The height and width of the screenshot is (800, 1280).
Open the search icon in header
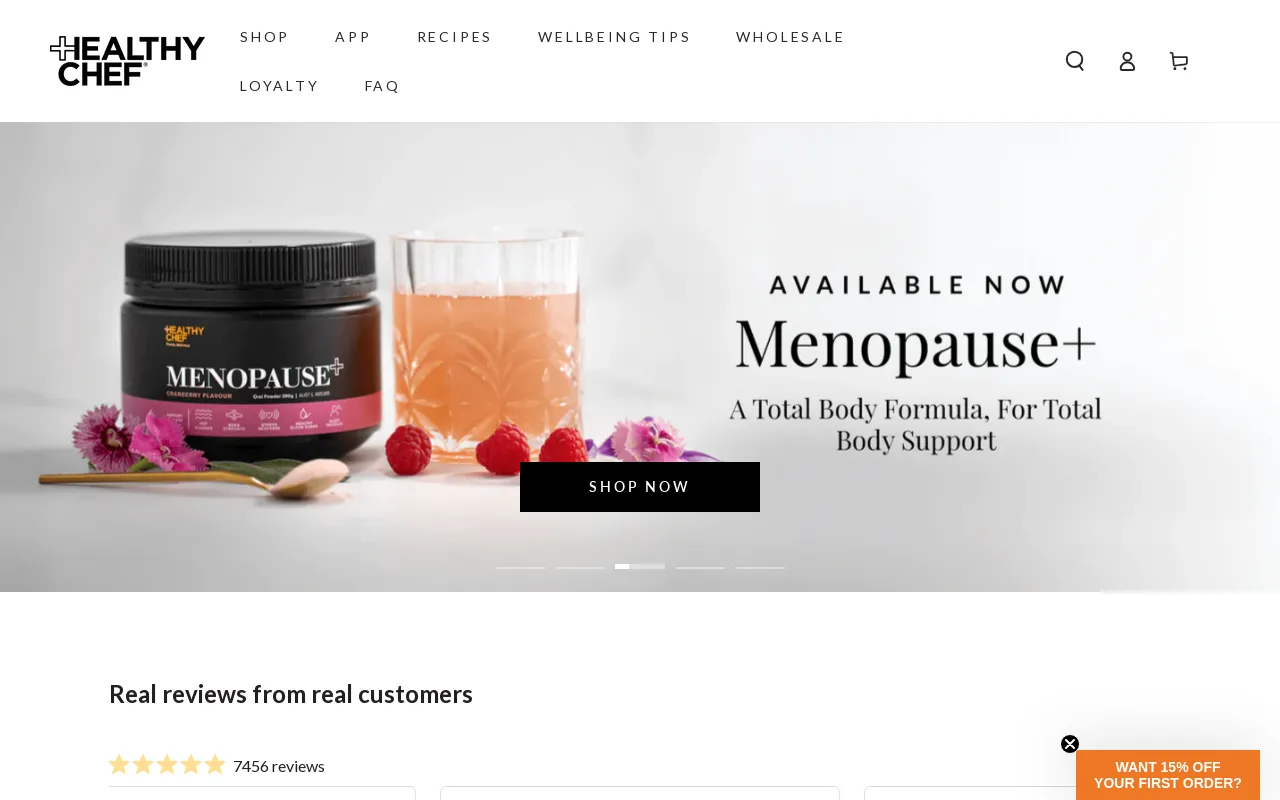pyautogui.click(x=1075, y=61)
